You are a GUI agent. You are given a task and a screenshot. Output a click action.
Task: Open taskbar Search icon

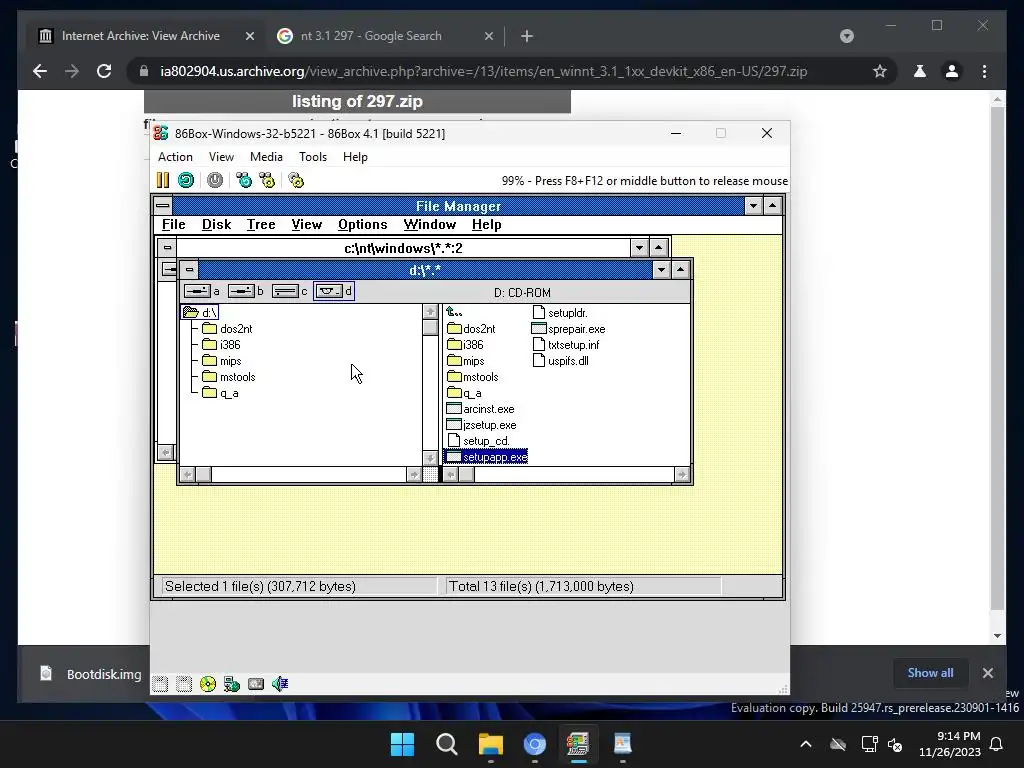point(447,744)
